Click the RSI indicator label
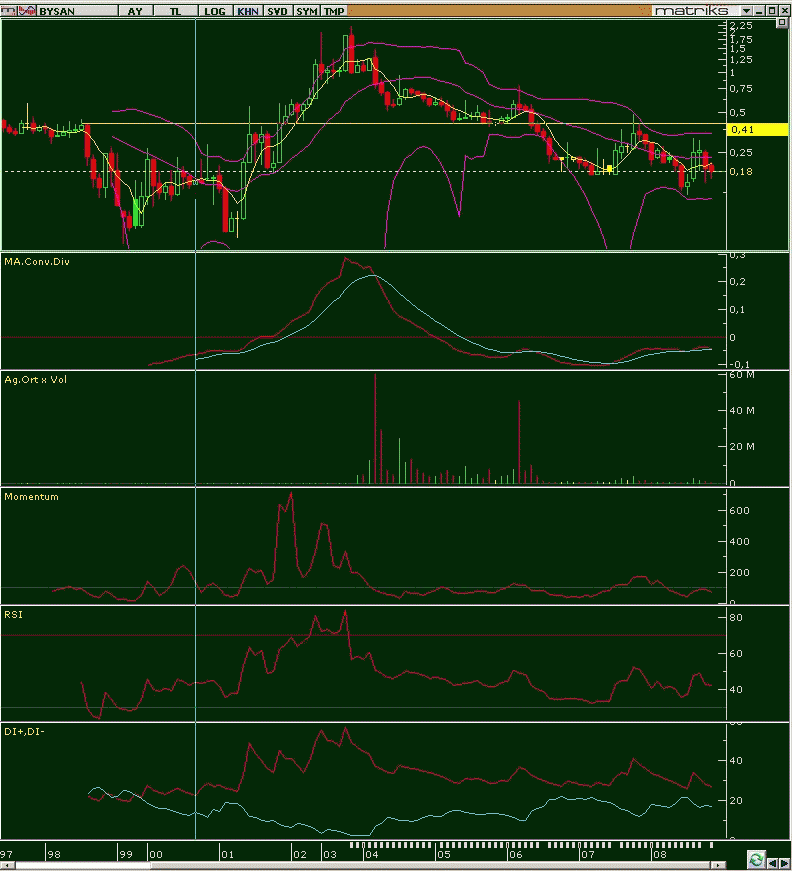792x871 pixels. point(13,614)
